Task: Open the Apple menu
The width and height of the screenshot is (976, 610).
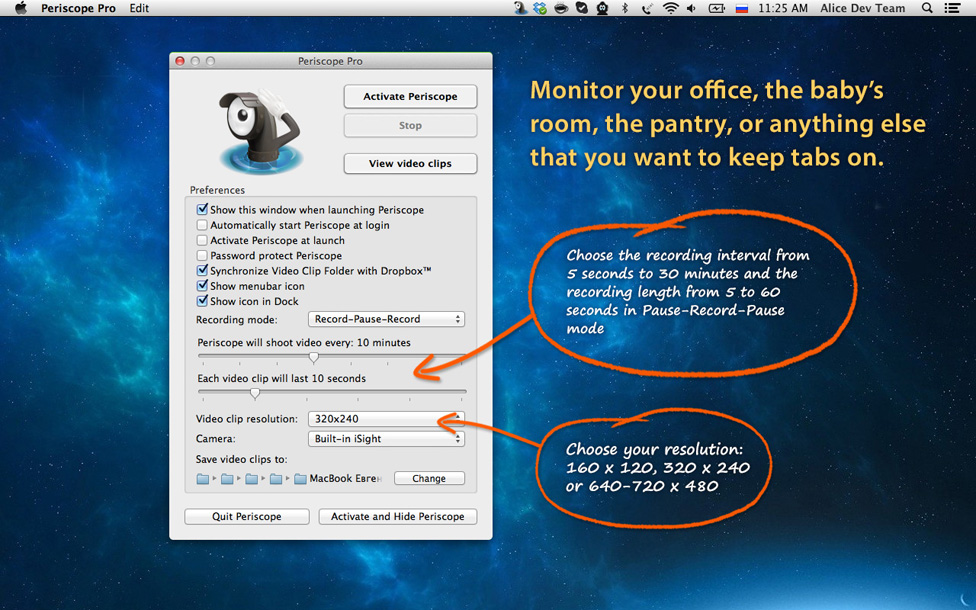Action: 21,8
